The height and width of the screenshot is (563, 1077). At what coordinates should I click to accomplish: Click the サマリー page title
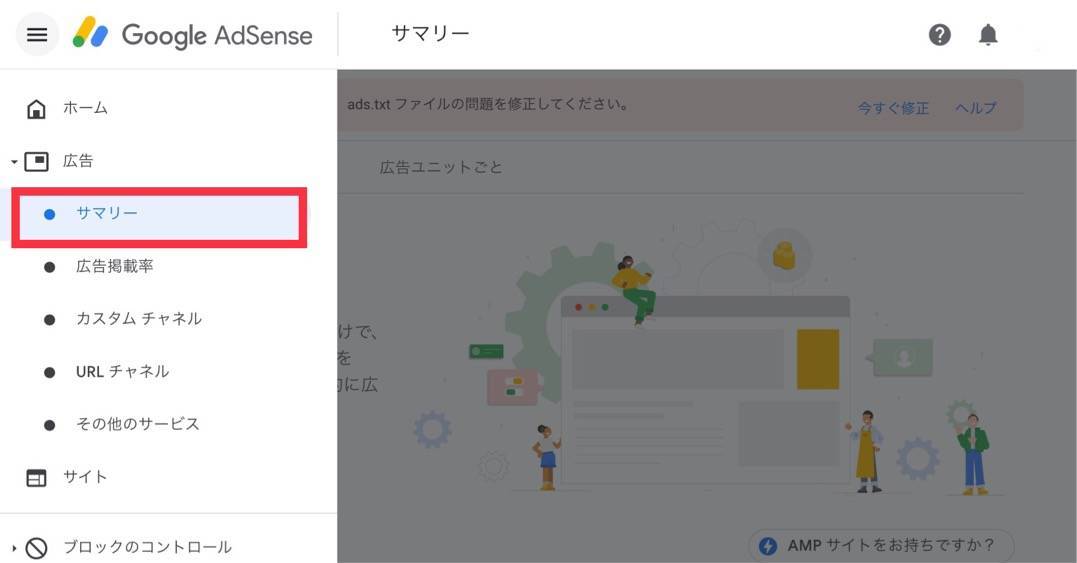tap(431, 34)
